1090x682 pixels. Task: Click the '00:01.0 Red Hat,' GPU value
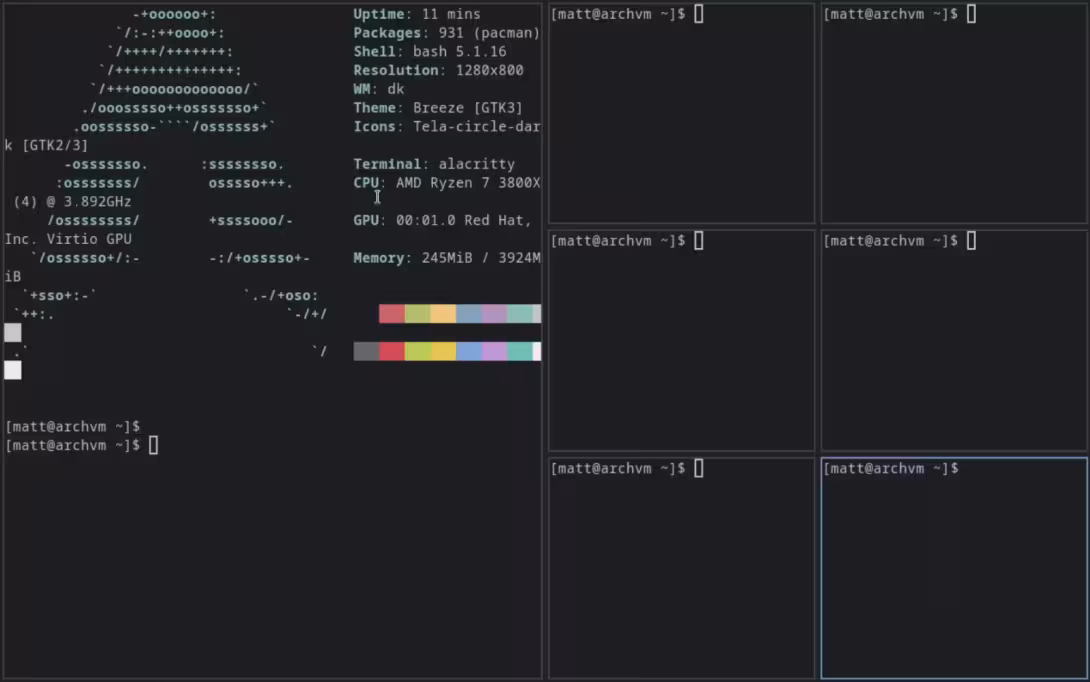pyautogui.click(x=464, y=220)
